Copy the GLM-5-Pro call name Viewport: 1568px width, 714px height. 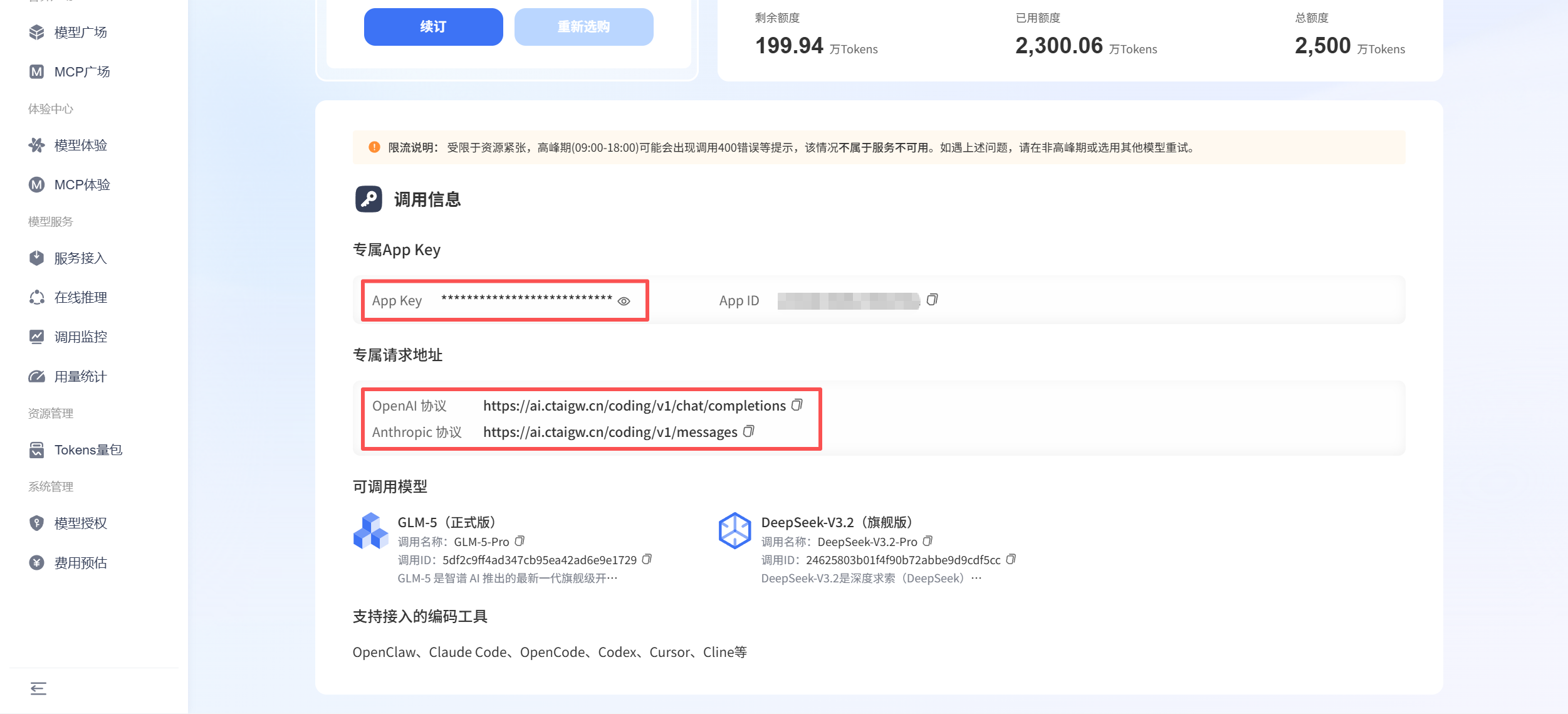point(520,541)
